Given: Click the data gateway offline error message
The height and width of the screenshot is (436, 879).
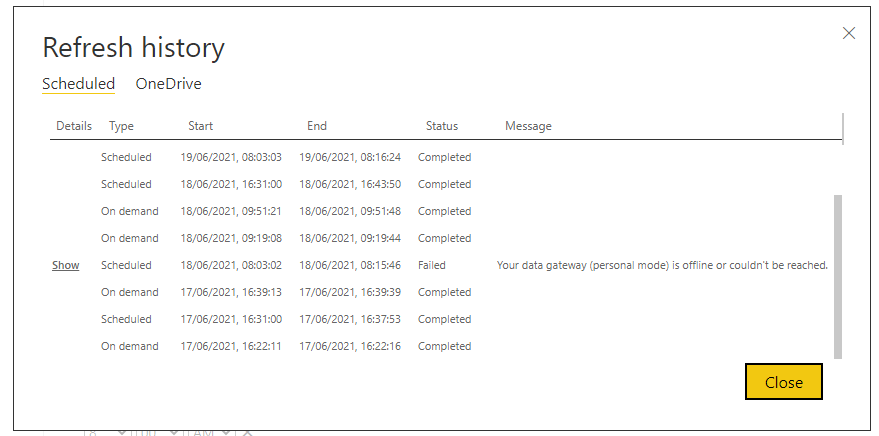Looking at the screenshot, I should coord(662,265).
